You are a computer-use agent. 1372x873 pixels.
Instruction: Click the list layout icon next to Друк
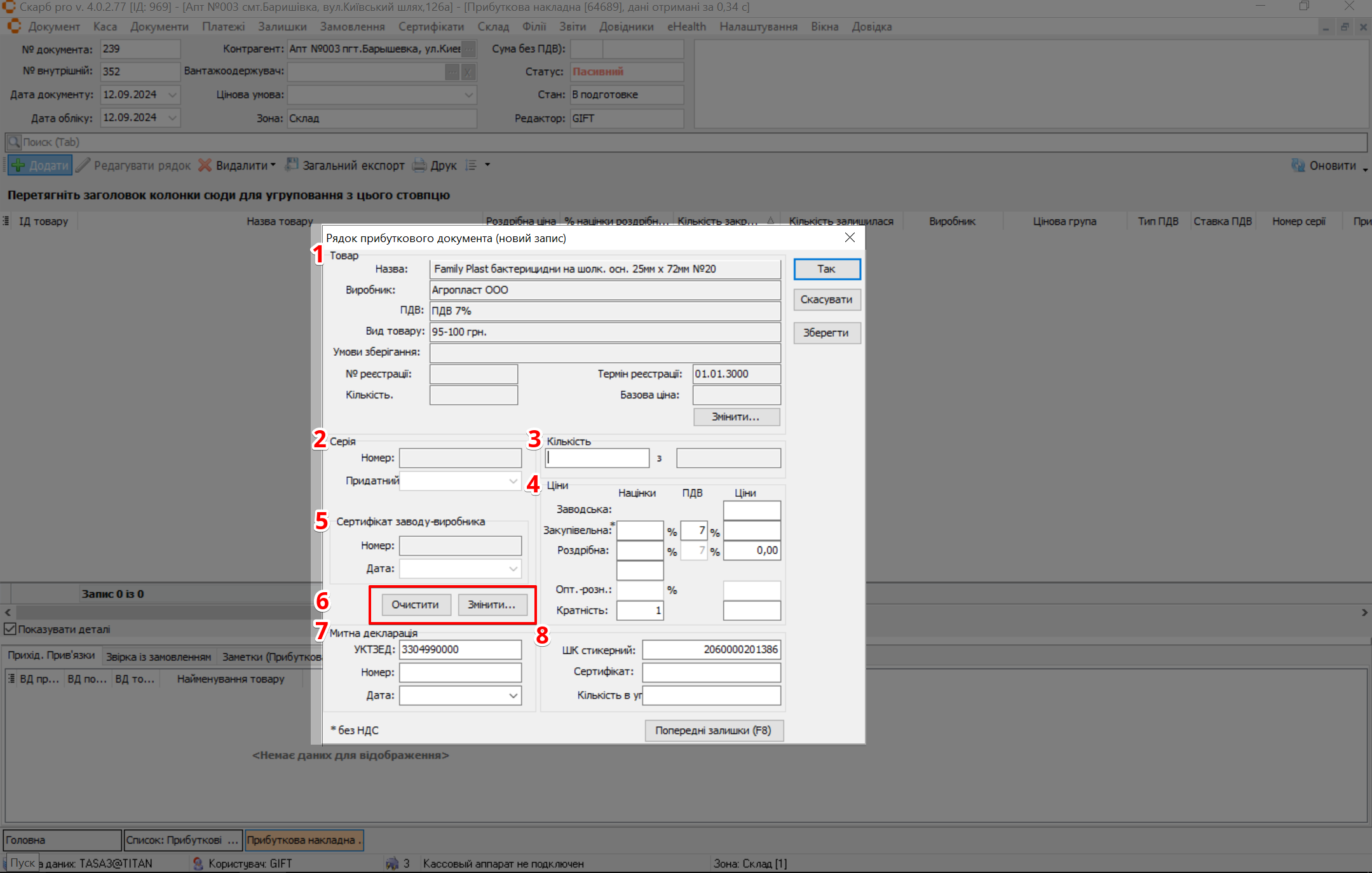pyautogui.click(x=471, y=165)
